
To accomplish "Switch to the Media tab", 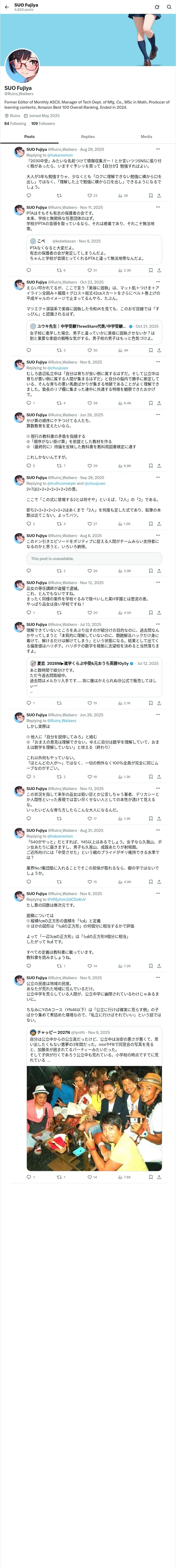I will point(146,137).
